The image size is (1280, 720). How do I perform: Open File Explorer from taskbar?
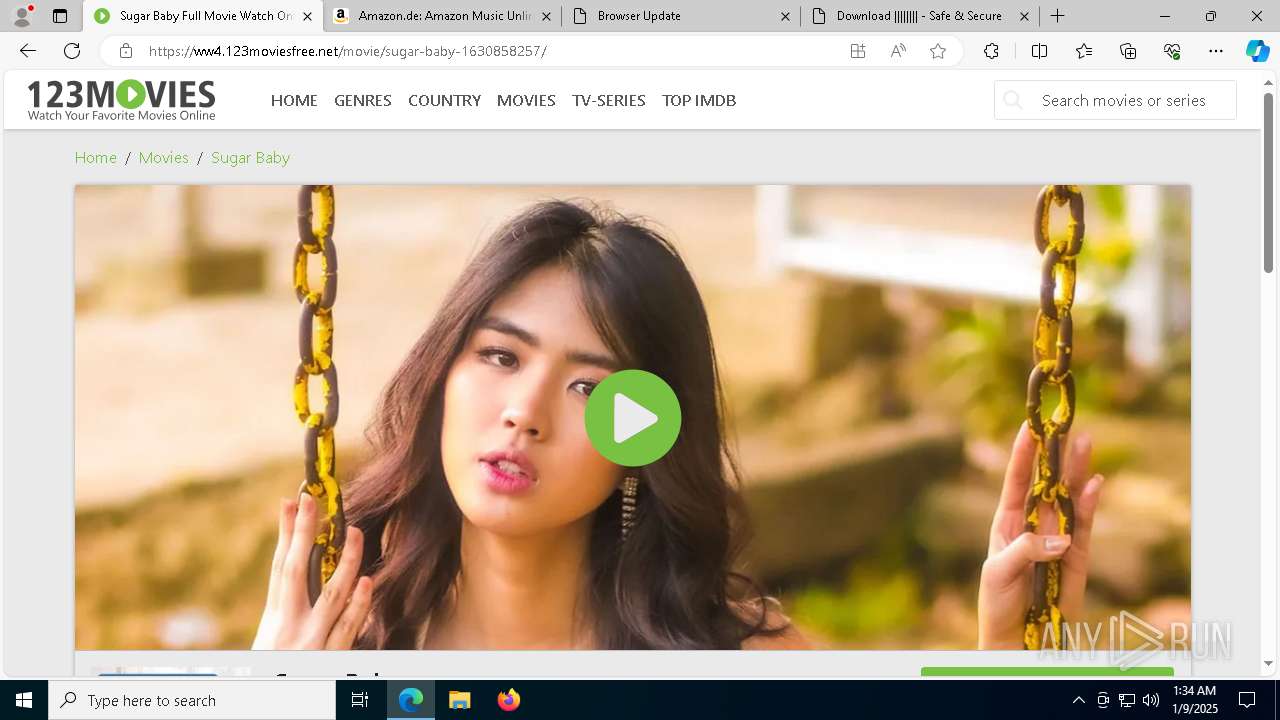(x=459, y=700)
